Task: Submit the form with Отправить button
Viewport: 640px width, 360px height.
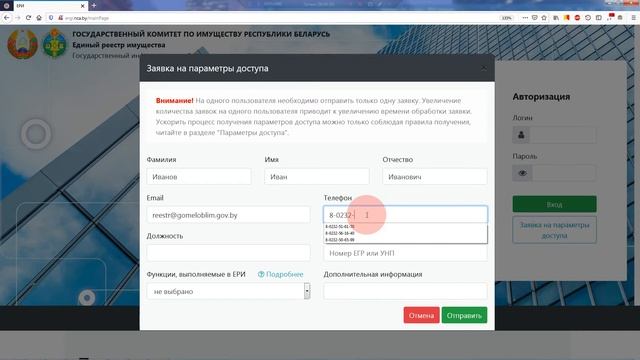Action: 464,316
